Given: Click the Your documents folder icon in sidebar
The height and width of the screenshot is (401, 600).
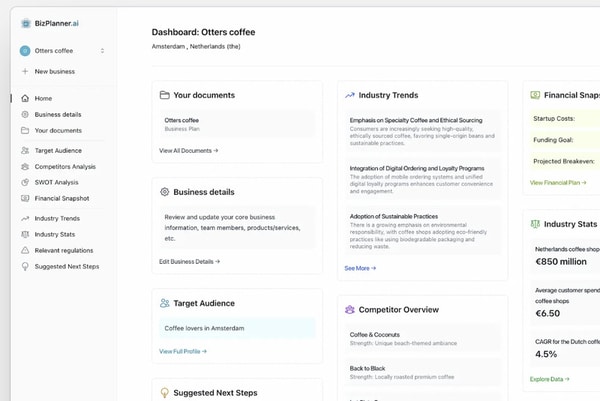Looking at the screenshot, I should pos(25,130).
